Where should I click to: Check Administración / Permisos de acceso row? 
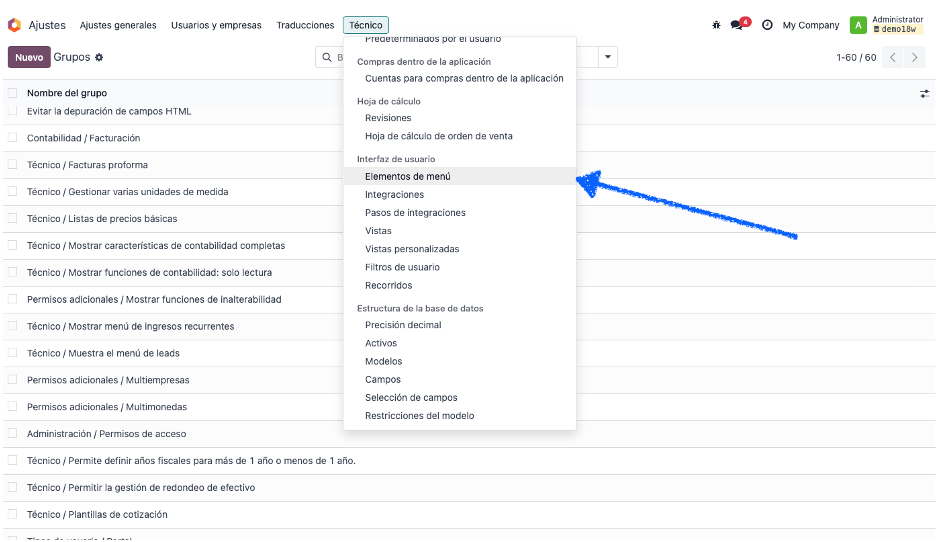13,433
